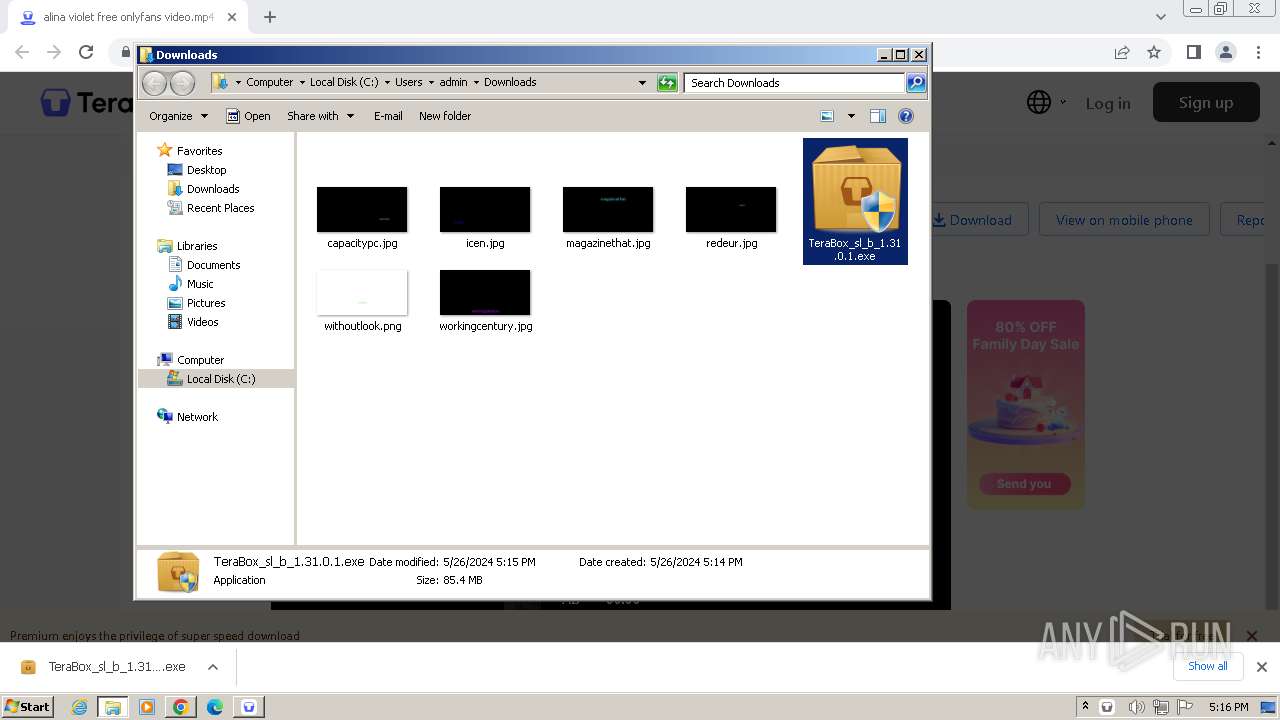Viewport: 1280px width, 720px height.
Task: Open Pictures library
Action: 206,303
